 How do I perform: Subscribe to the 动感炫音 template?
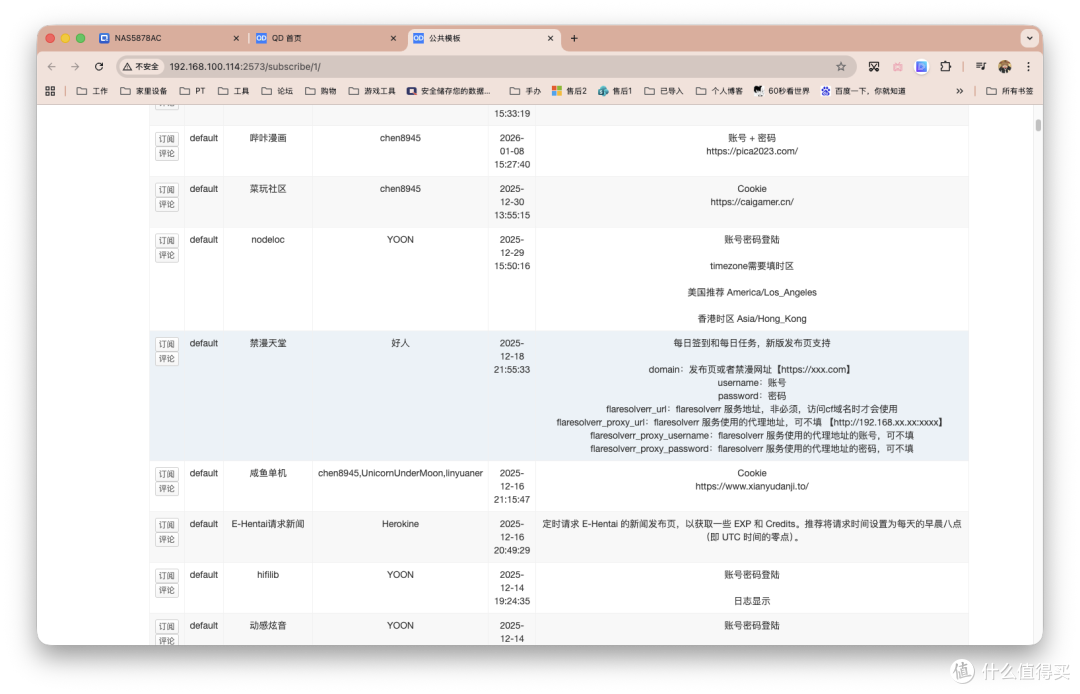[167, 627]
